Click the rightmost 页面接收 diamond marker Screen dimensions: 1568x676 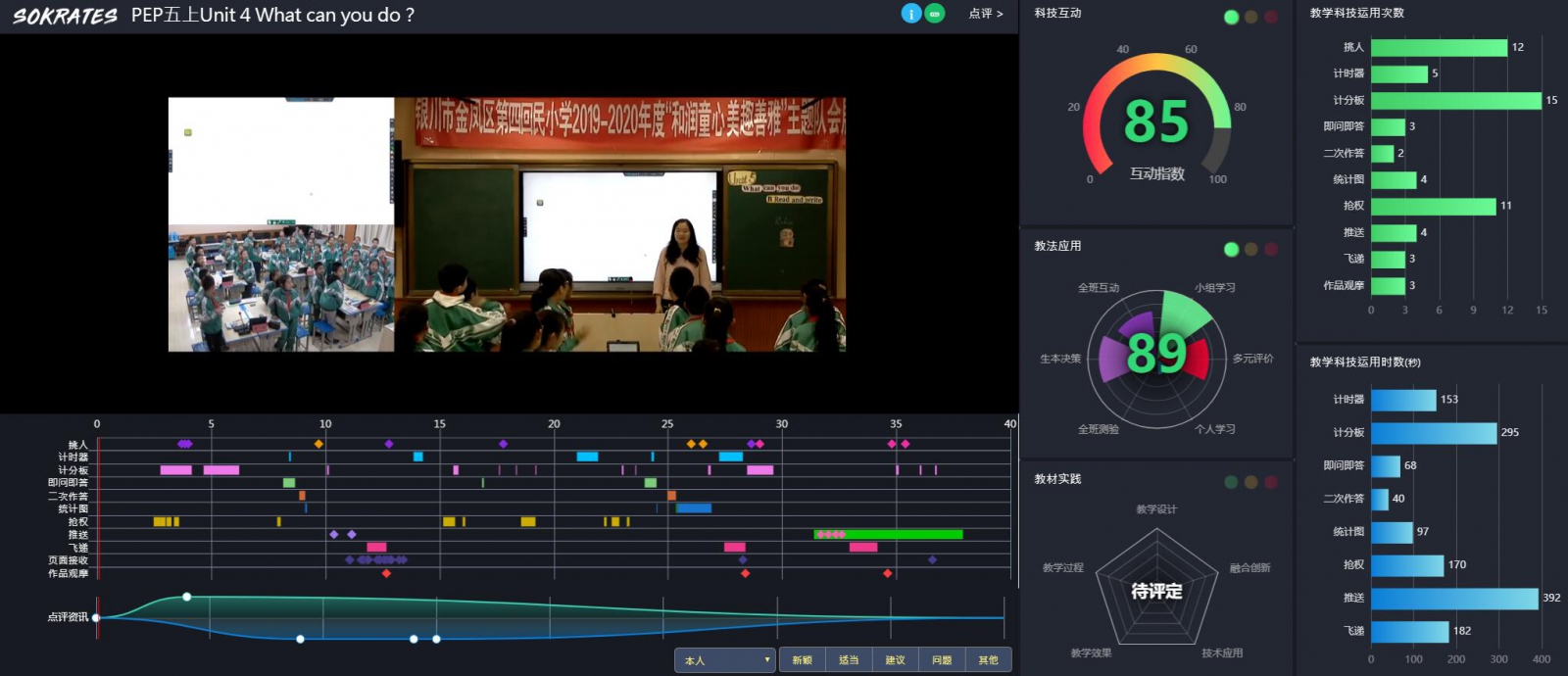point(932,559)
